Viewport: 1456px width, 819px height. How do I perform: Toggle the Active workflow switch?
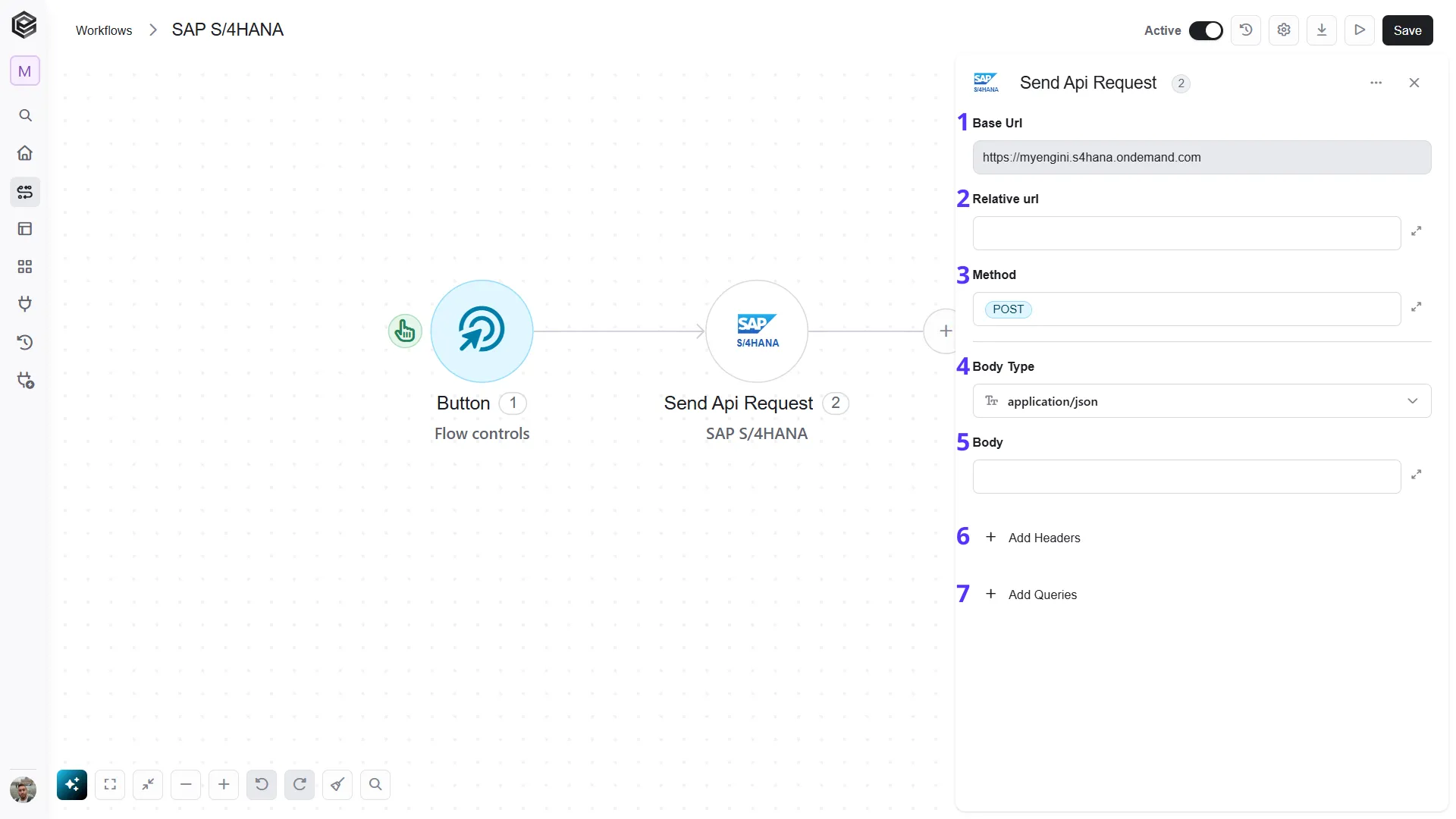1206,30
